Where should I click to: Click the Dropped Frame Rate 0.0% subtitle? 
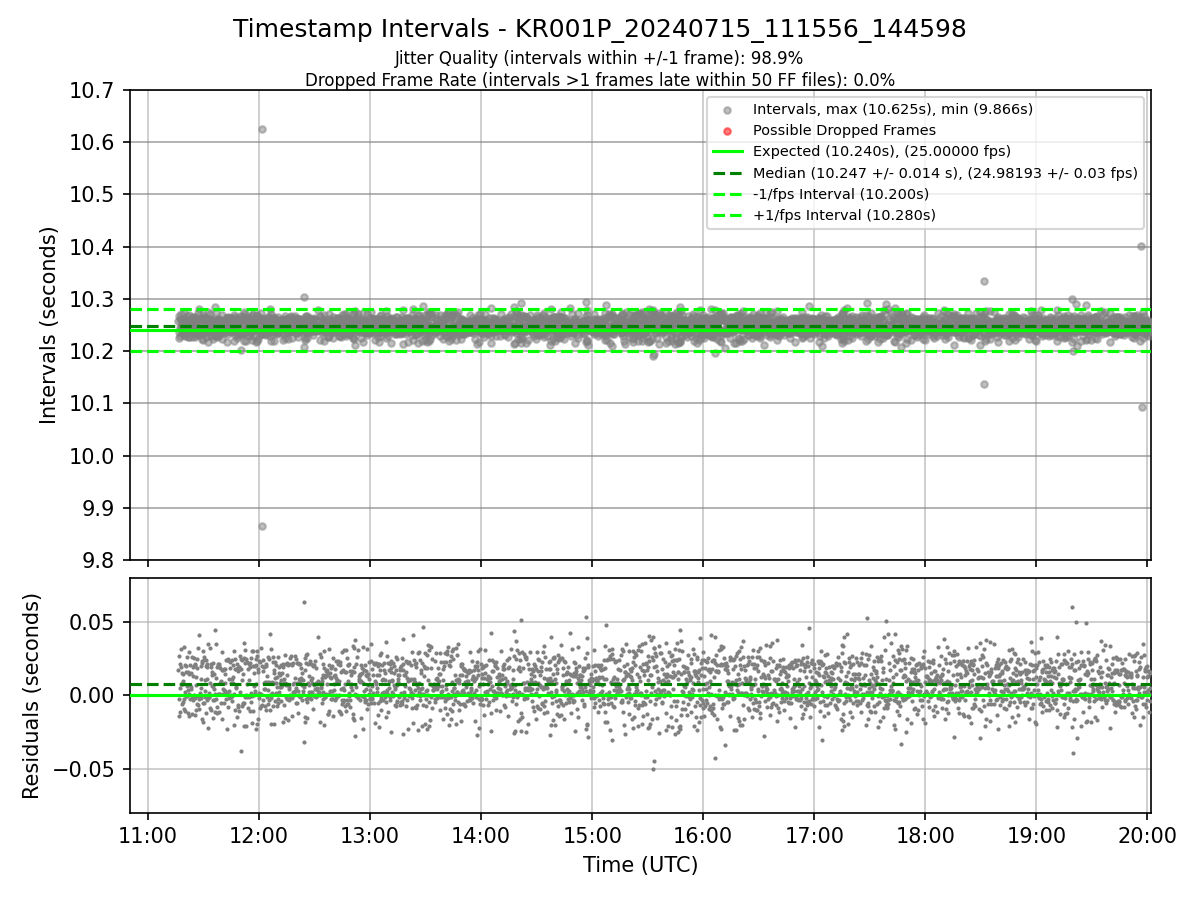tap(600, 80)
